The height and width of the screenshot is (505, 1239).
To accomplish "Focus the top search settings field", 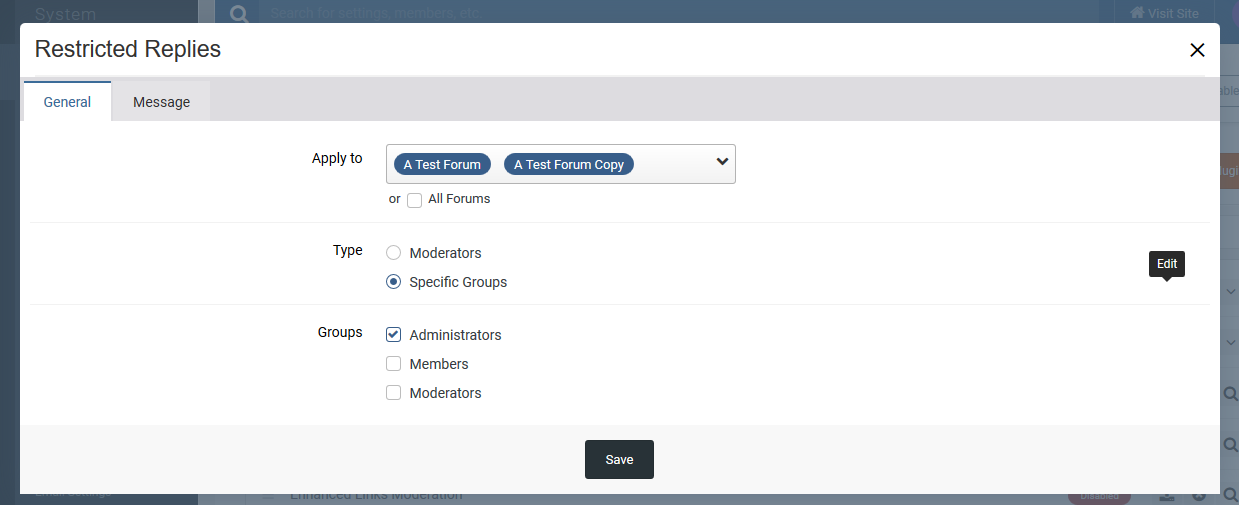I will (x=680, y=14).
